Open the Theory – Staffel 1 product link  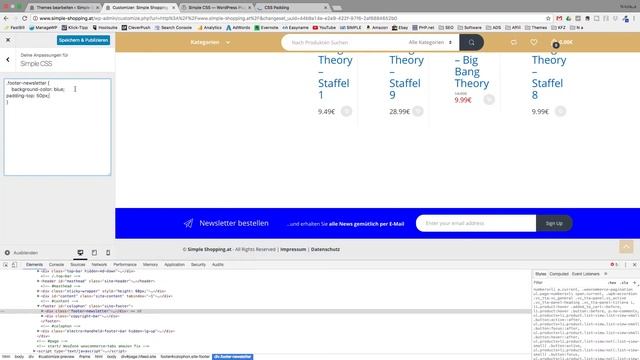click(x=335, y=77)
